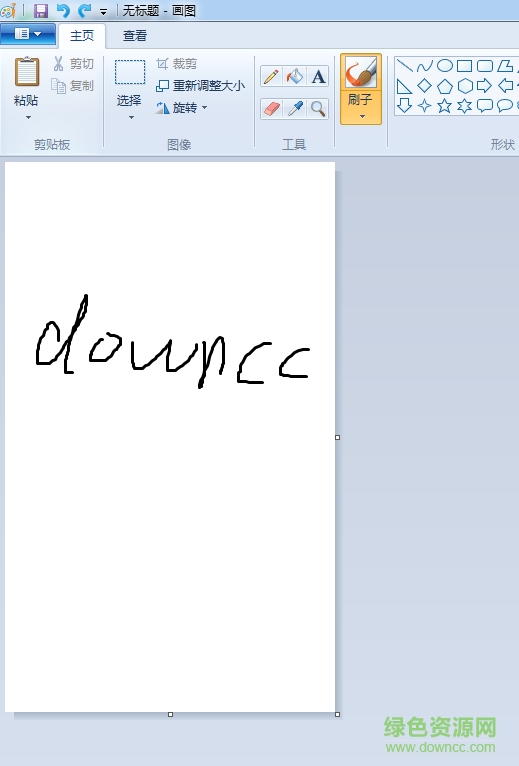Select the Oval shape
This screenshot has width=519, height=766.
pyautogui.click(x=445, y=65)
